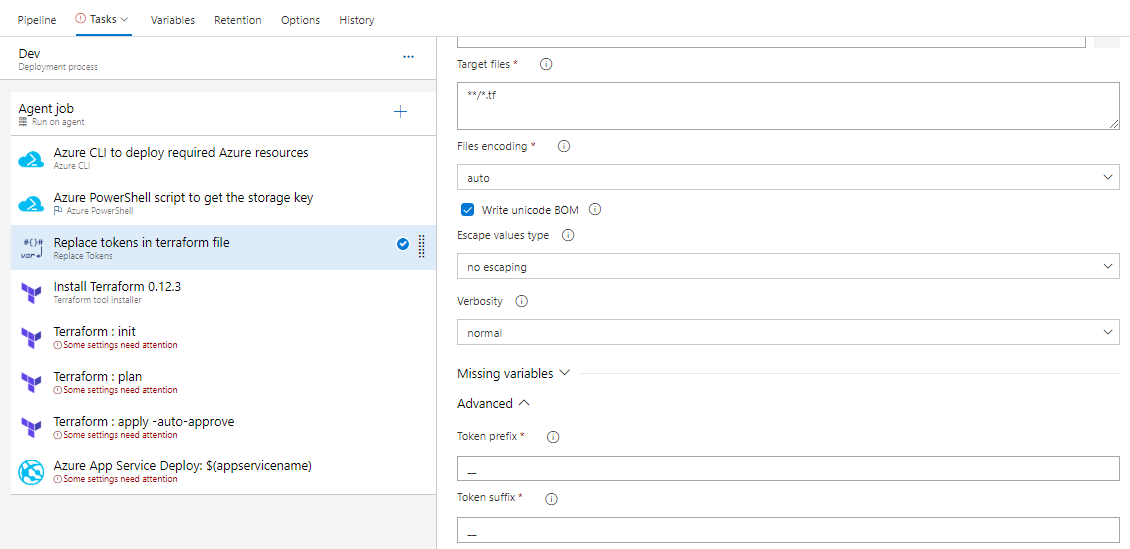Click the settings warning under Azure App Service Deploy
Image resolution: width=1130 pixels, height=549 pixels.
point(115,479)
